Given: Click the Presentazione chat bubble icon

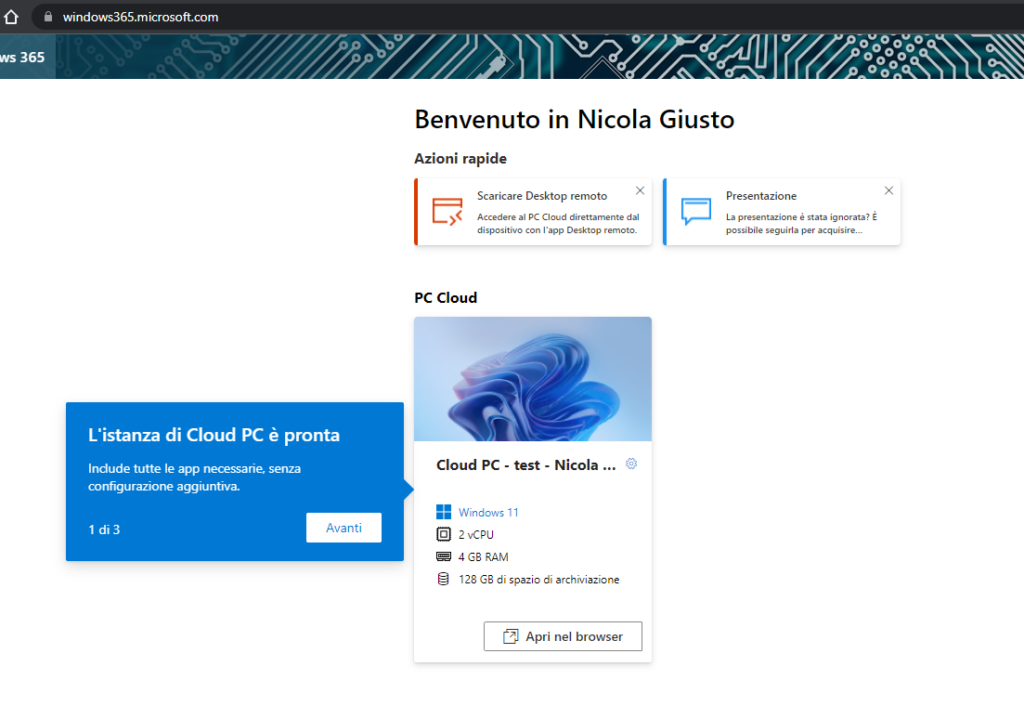Looking at the screenshot, I should point(696,212).
